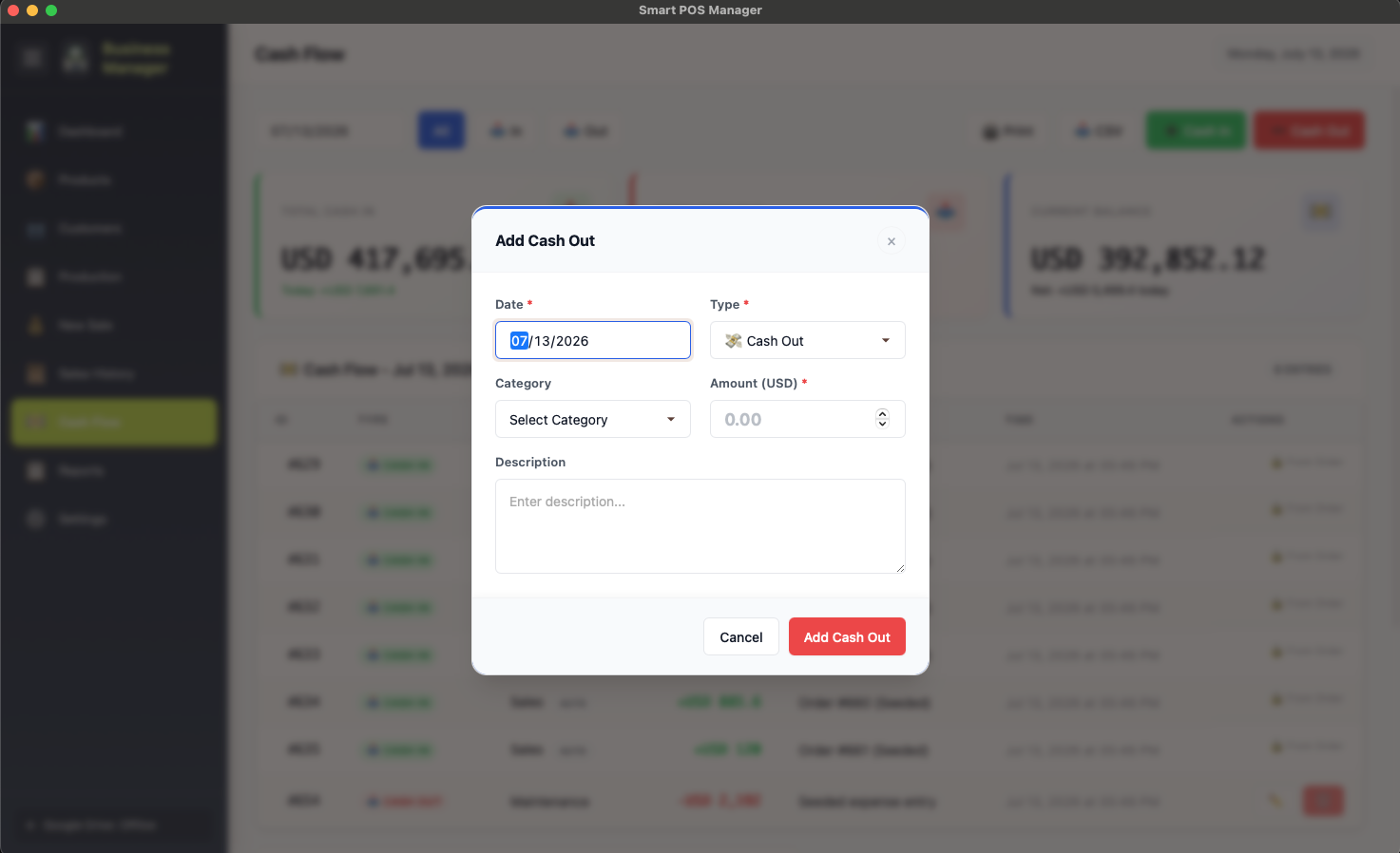Image resolution: width=1400 pixels, height=853 pixels.
Task: Decrease amount with the stepper down arrow
Action: point(882,424)
